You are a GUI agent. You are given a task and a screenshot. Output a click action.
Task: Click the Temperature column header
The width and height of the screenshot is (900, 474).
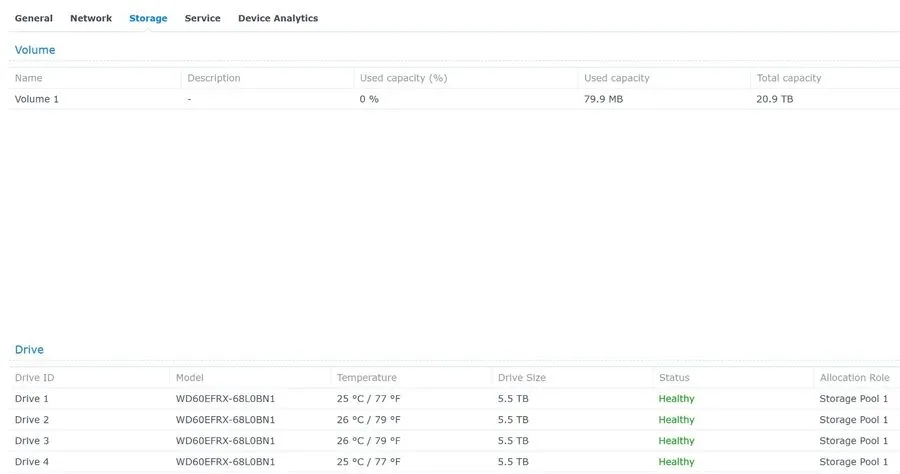point(367,378)
